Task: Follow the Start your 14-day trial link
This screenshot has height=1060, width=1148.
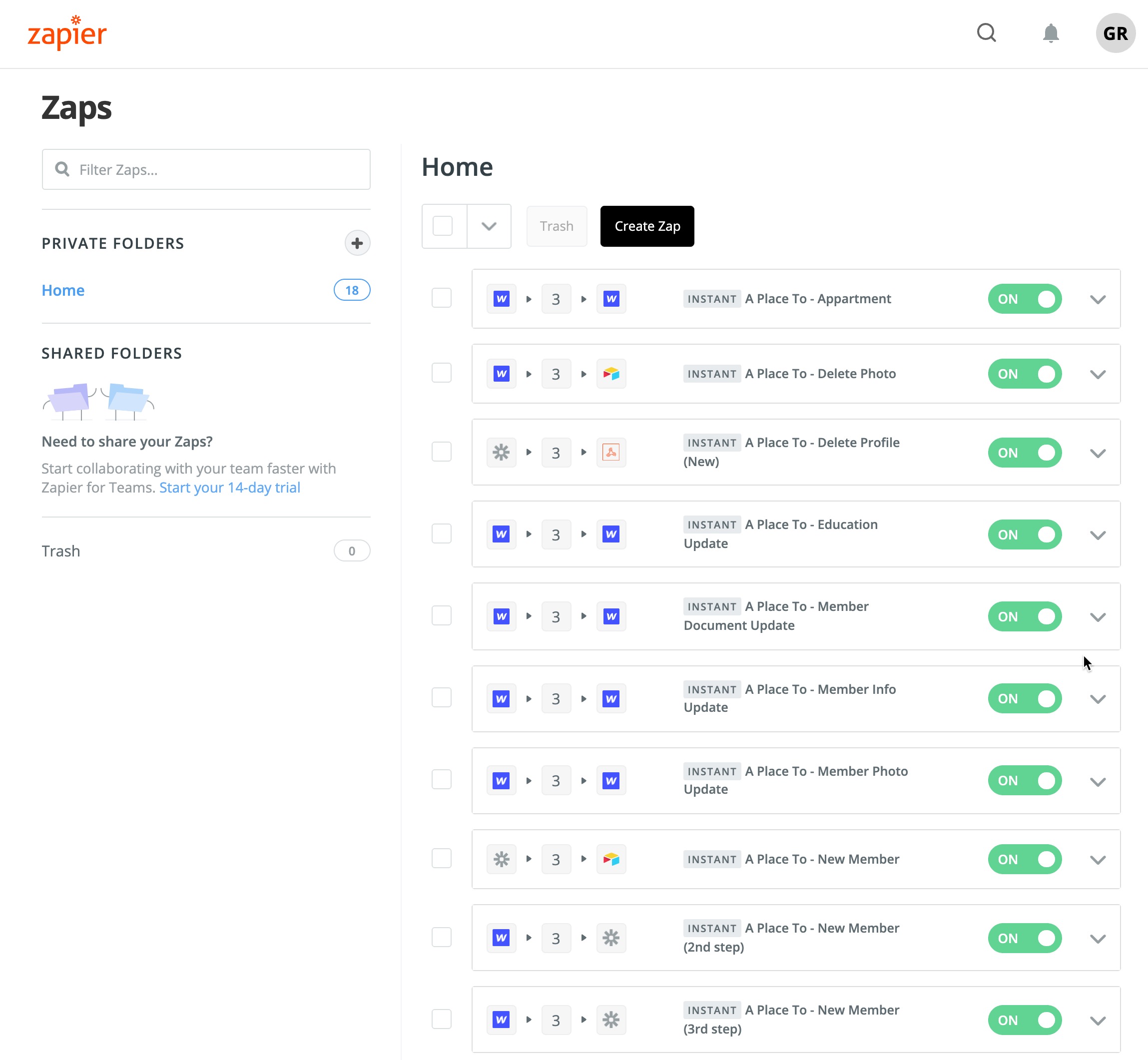Action: tap(229, 488)
